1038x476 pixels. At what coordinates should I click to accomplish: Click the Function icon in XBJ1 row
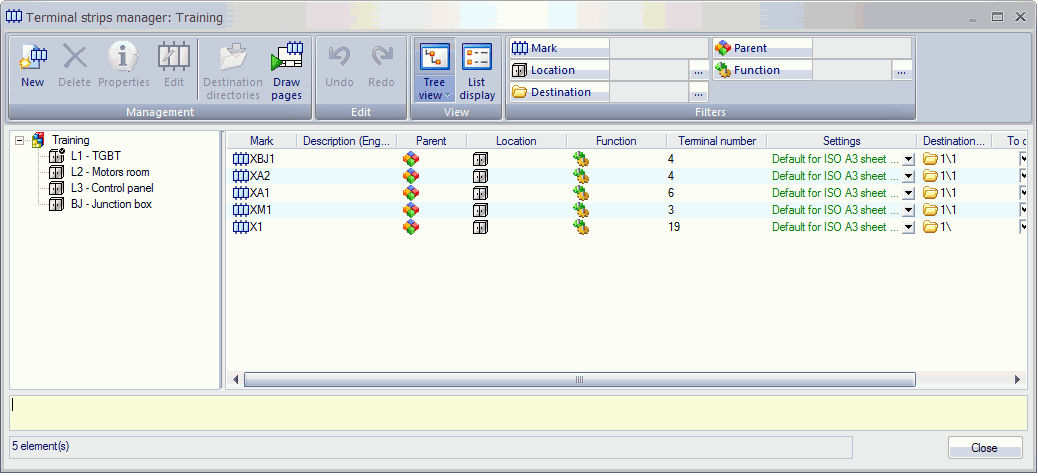581,159
